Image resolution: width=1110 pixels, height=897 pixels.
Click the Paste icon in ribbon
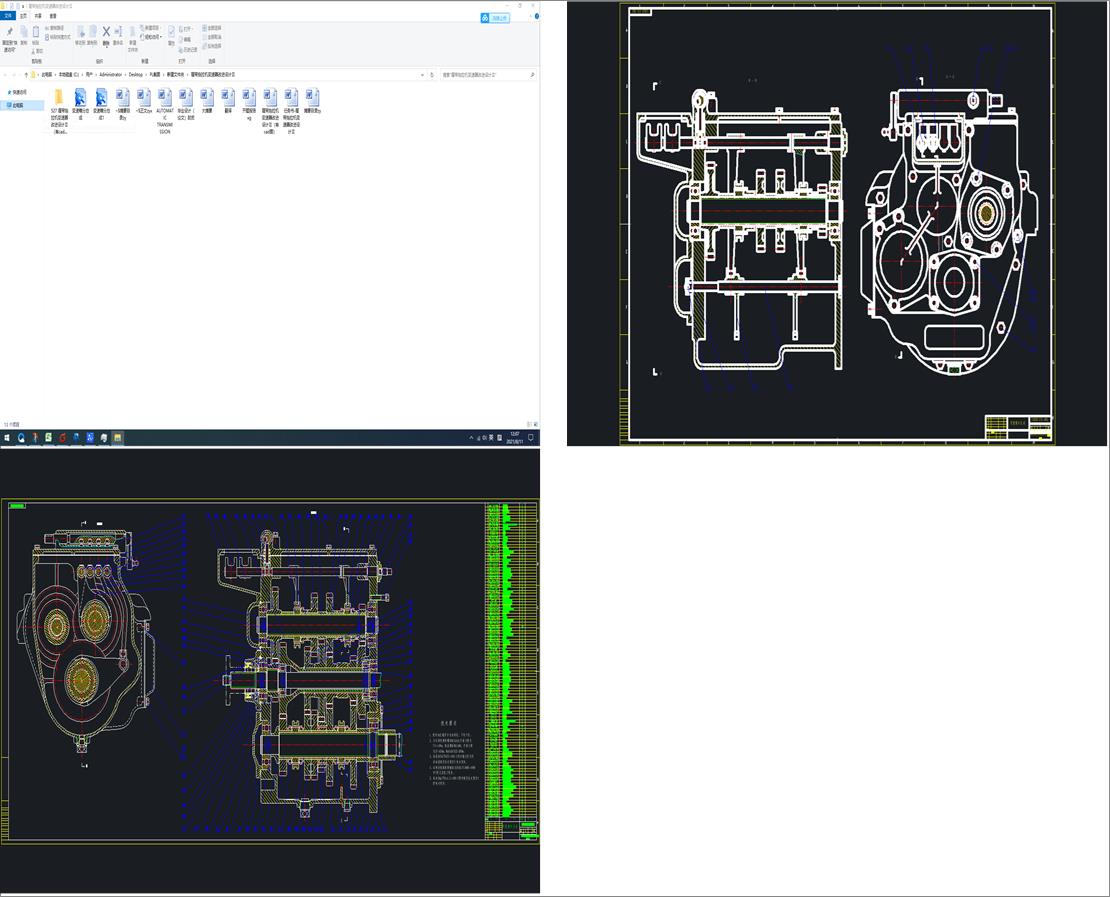pos(35,34)
